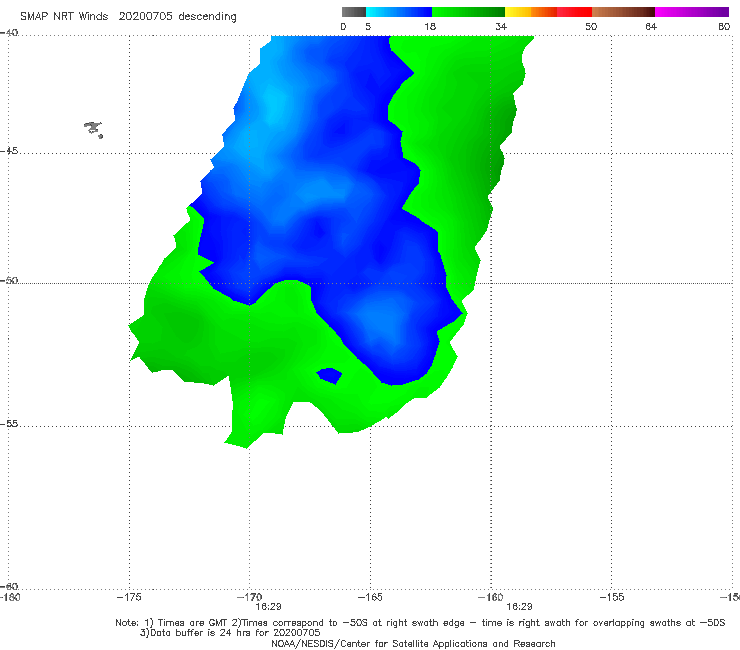Click the colorbar label '64'
The height and width of the screenshot is (650, 740).
click(x=651, y=26)
